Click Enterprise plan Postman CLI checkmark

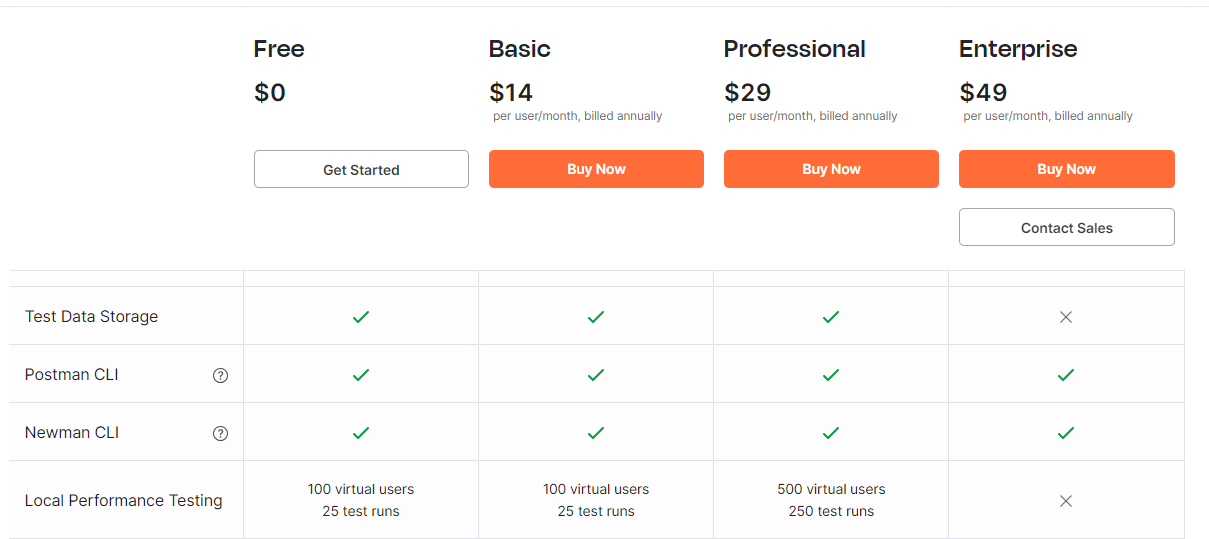(1066, 375)
